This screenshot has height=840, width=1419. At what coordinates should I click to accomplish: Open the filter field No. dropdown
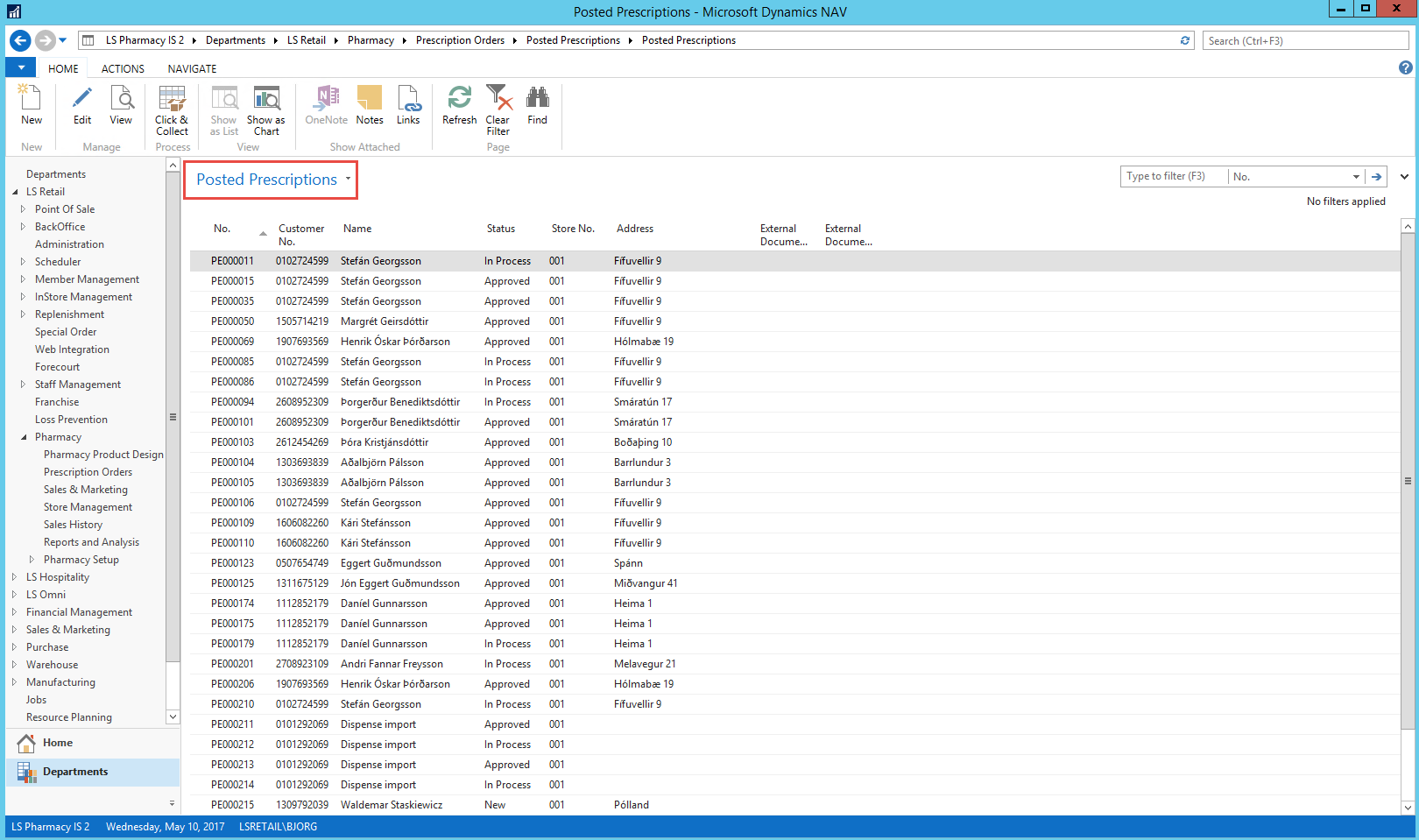tap(1356, 177)
